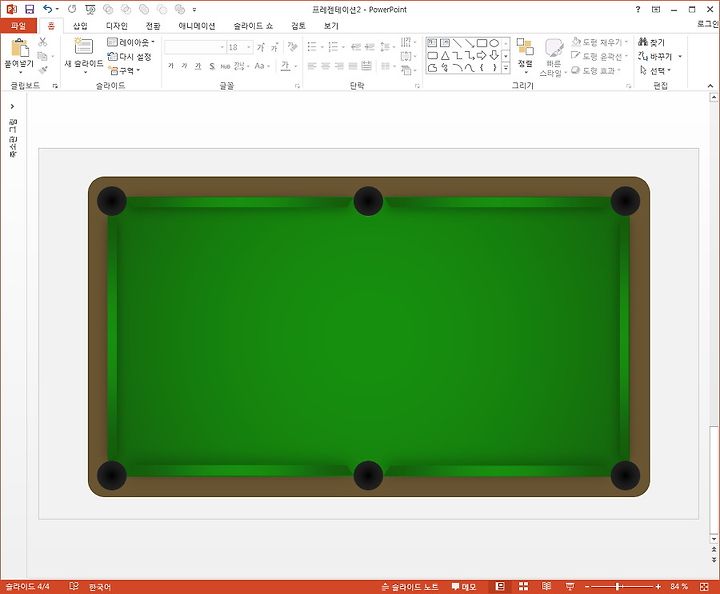Click Find (찾기) binoculars button
The height and width of the screenshot is (594, 720).
pos(651,42)
